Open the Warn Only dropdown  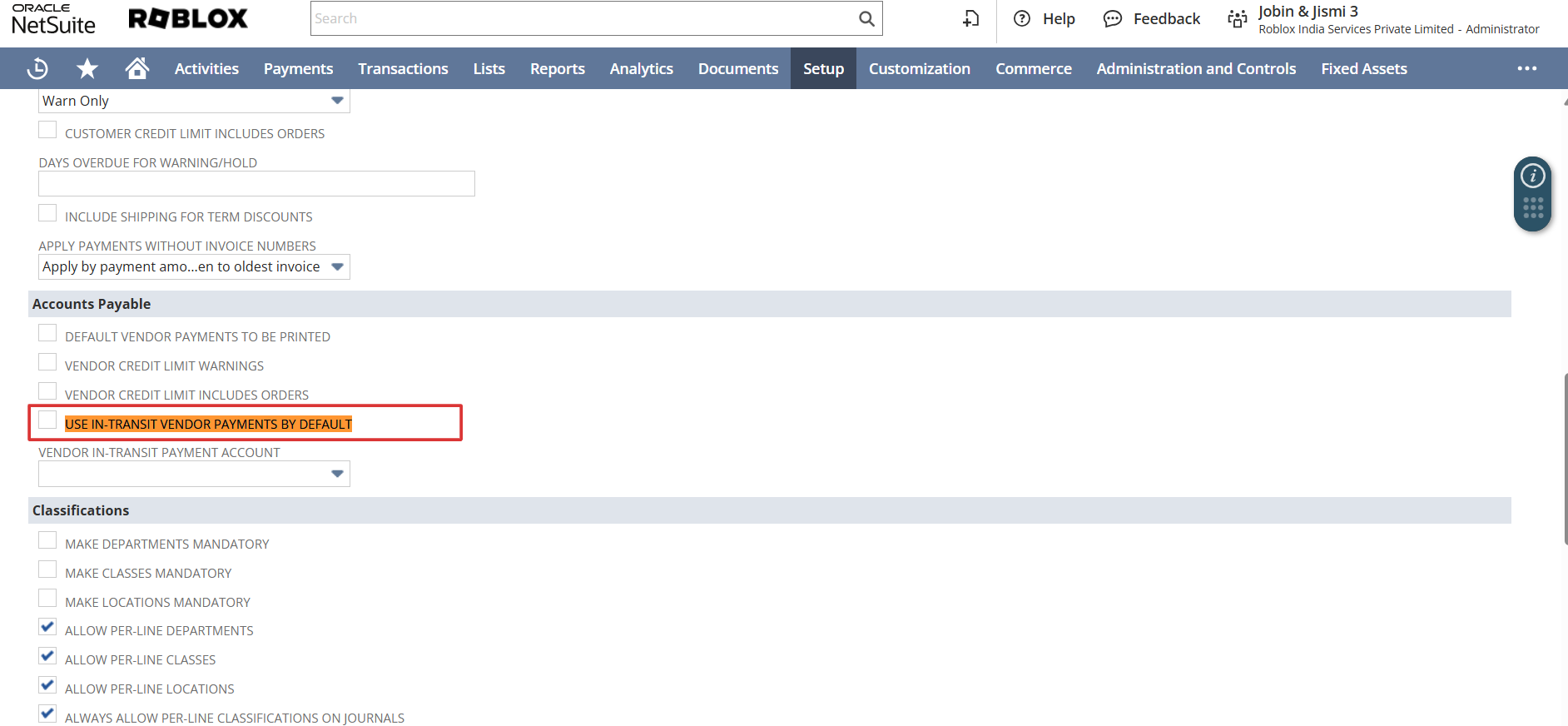[x=194, y=101]
